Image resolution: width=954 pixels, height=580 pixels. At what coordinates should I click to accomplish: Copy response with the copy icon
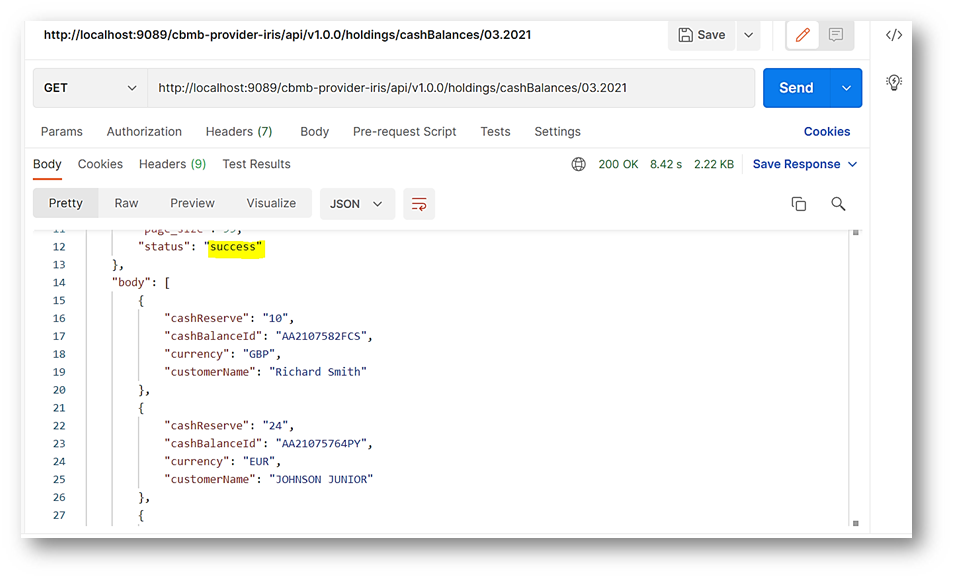click(x=798, y=204)
